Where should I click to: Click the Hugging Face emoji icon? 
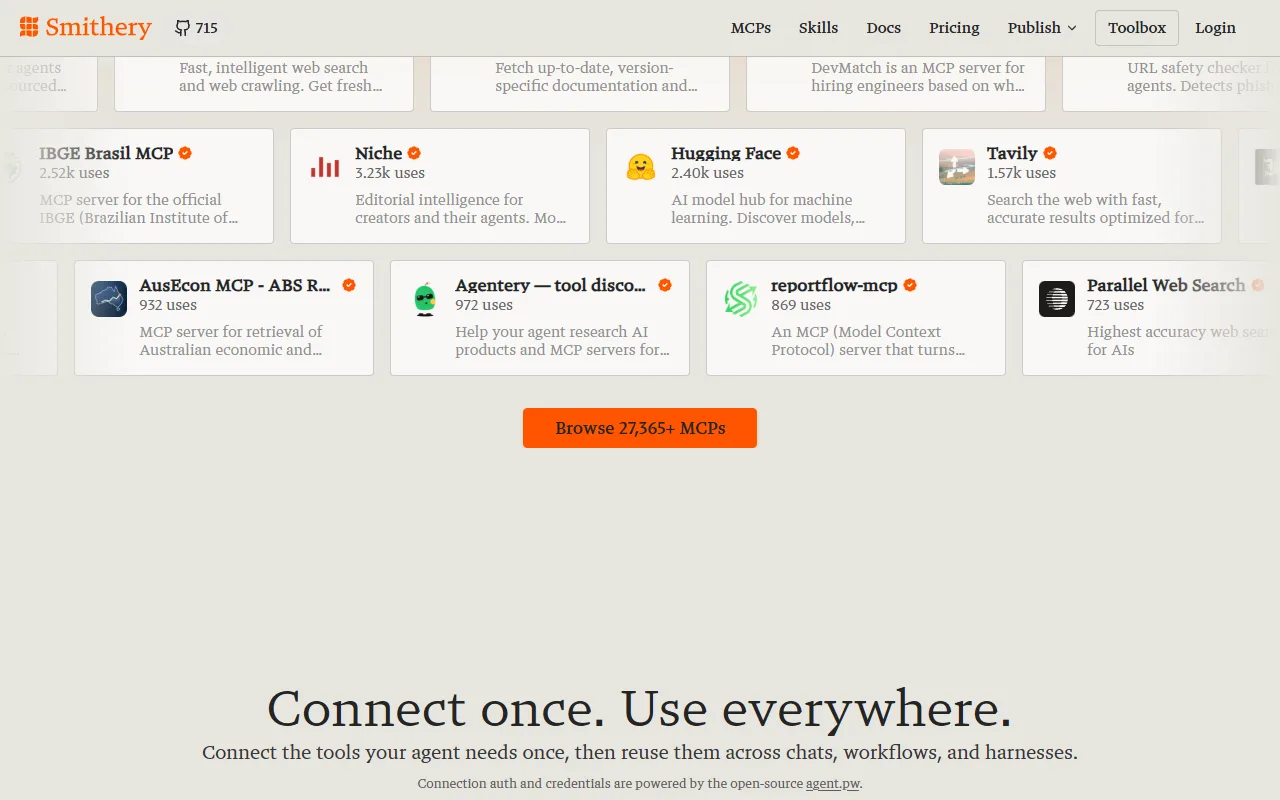pyautogui.click(x=641, y=167)
